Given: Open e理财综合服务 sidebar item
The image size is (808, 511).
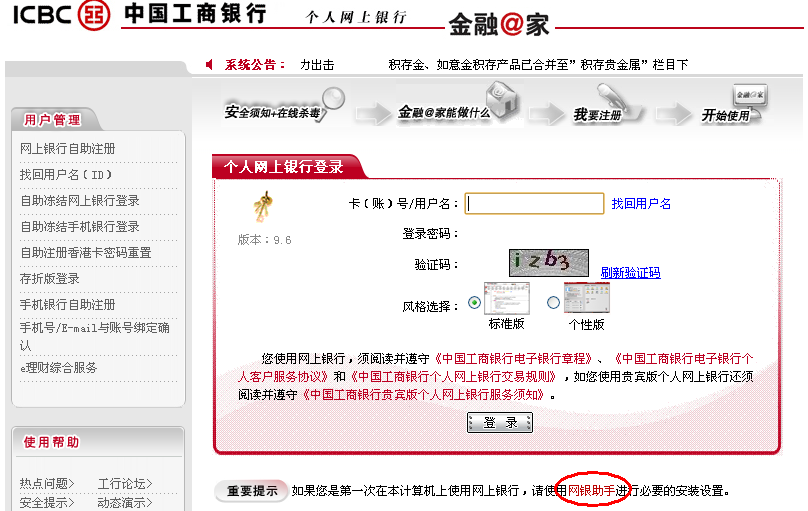Looking at the screenshot, I should click(58, 368).
